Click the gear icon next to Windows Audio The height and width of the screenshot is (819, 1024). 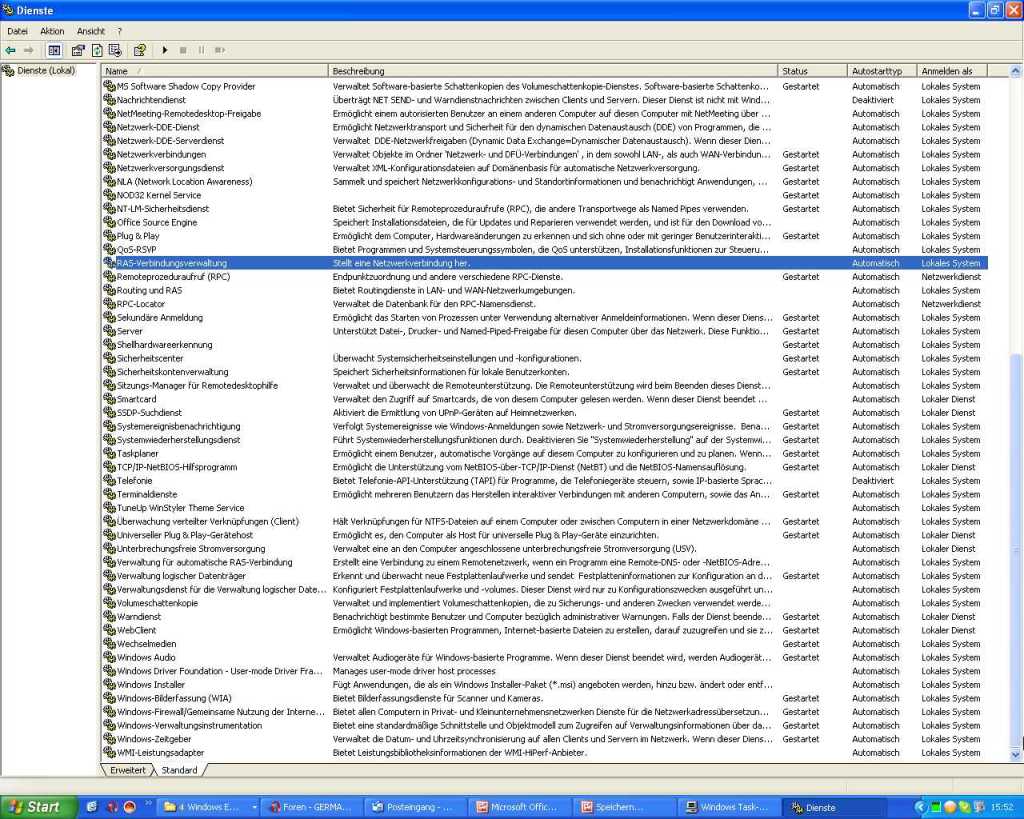pyautogui.click(x=109, y=657)
